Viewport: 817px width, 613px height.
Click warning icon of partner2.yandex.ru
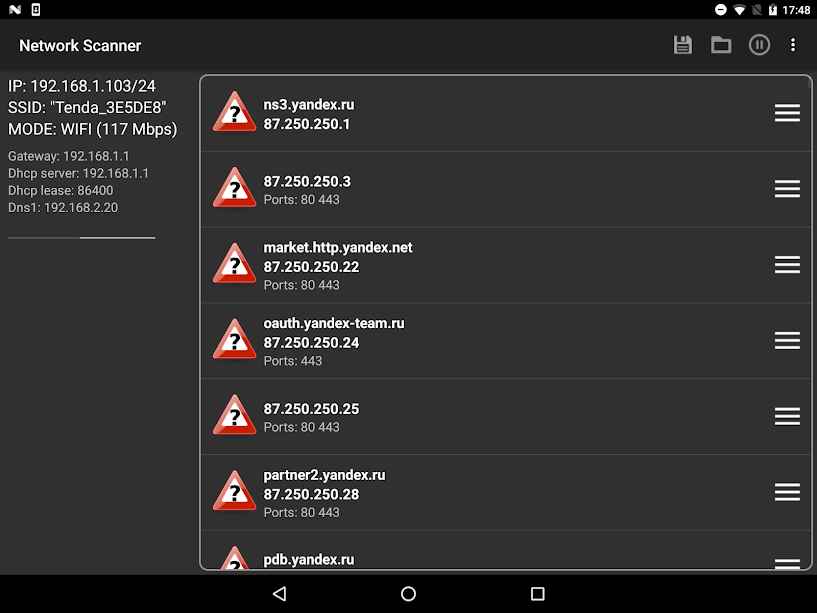coord(234,491)
